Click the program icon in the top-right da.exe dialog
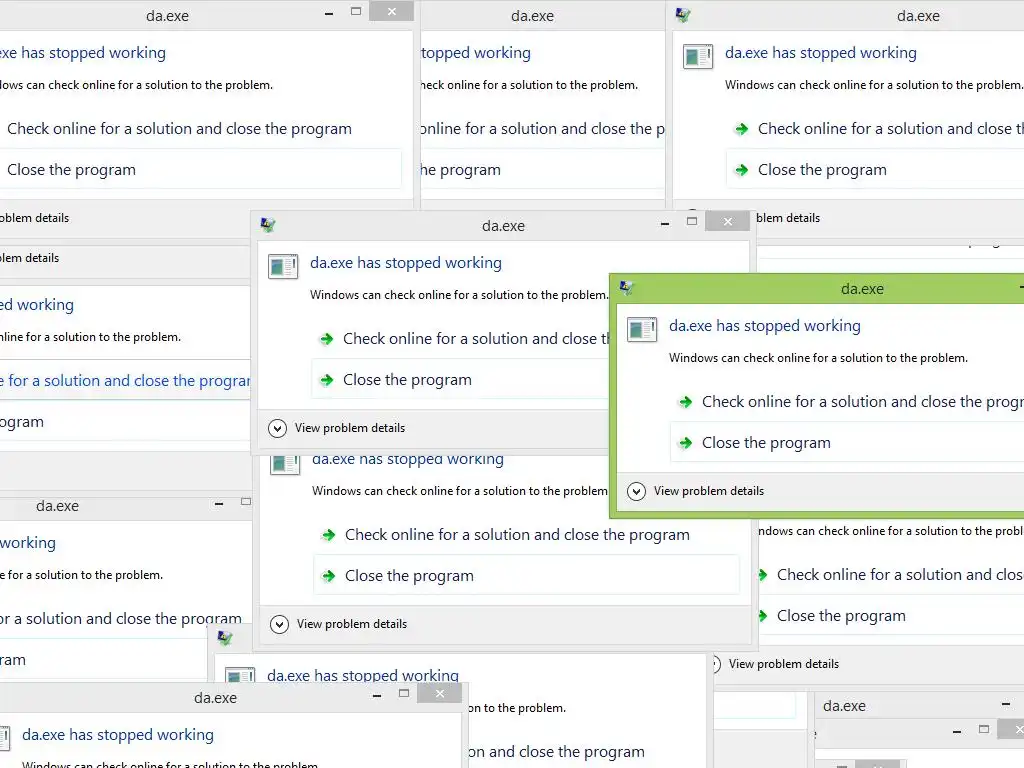Screen dimensions: 1024x768 [x=697, y=56]
